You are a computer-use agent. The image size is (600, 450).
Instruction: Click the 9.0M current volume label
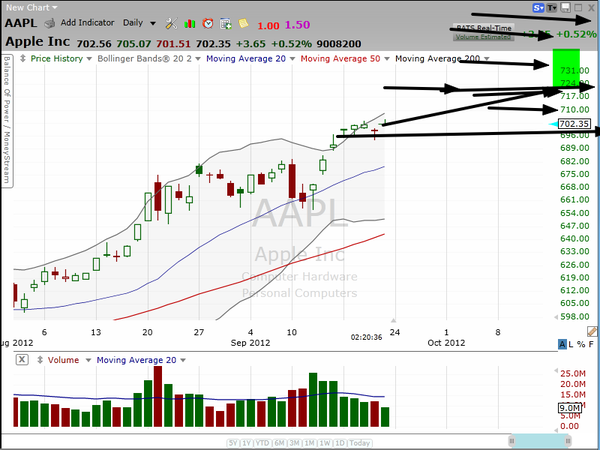point(570,408)
